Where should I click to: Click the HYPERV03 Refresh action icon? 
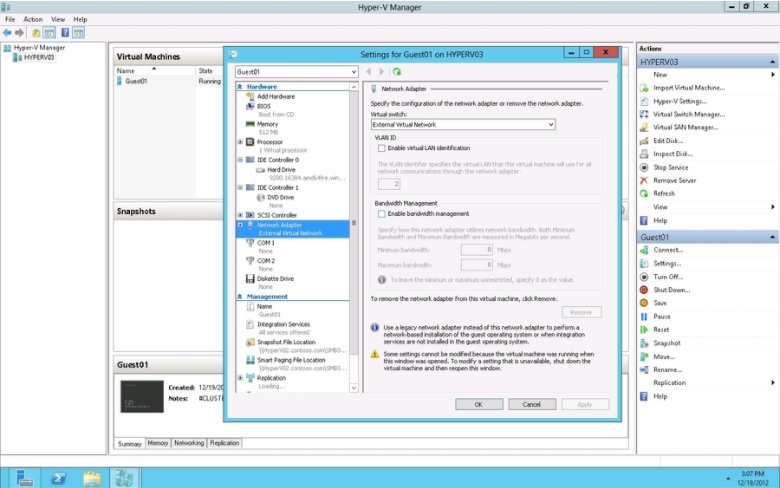click(644, 194)
